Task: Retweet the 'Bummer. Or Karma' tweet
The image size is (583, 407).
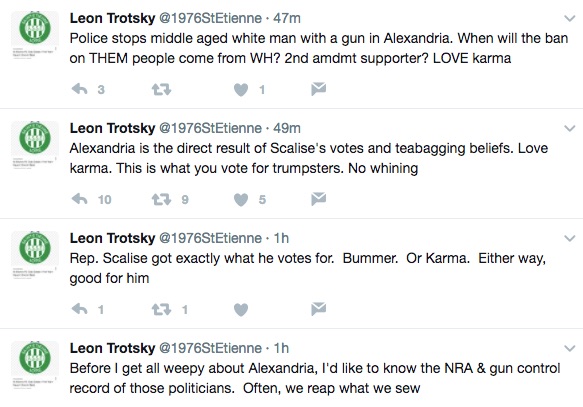Action: point(161,309)
